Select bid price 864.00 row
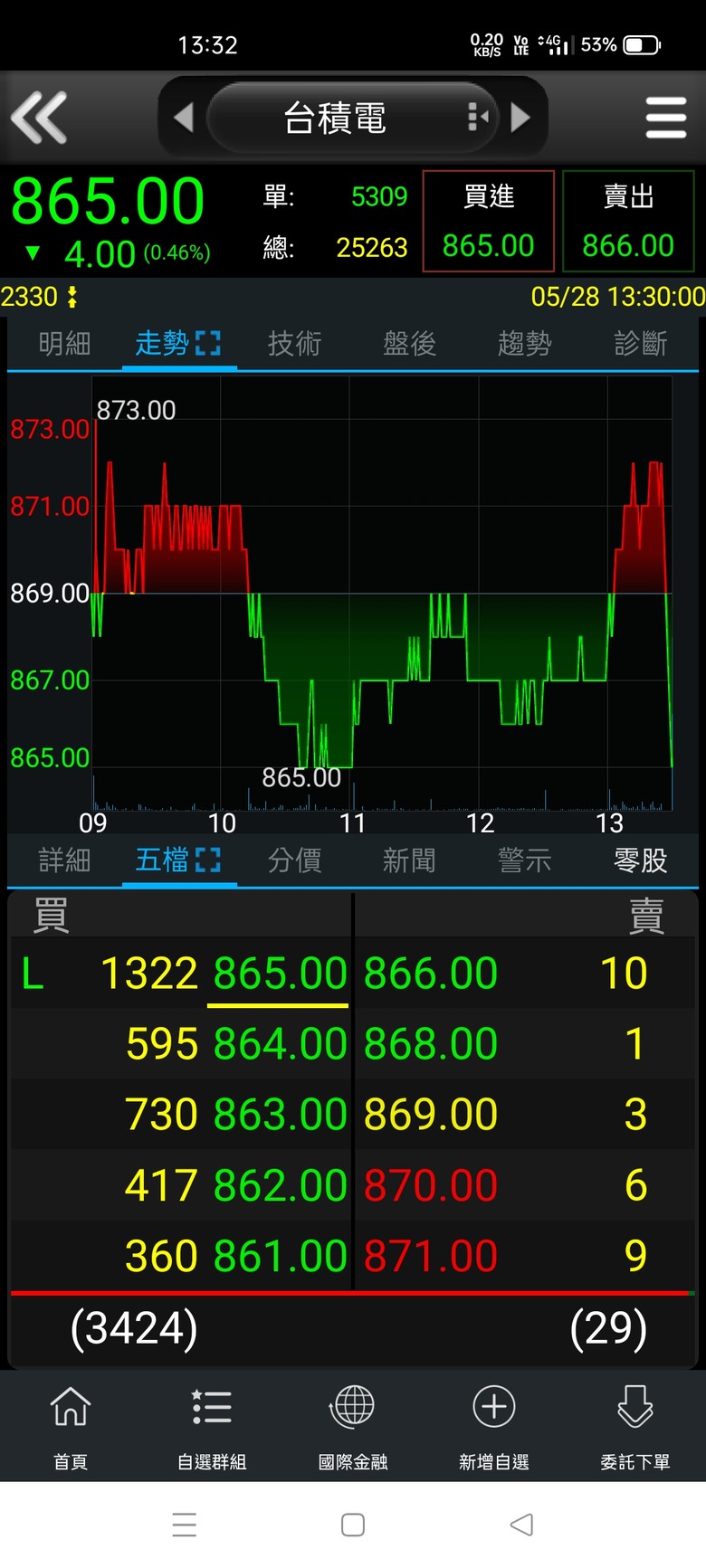The width and height of the screenshot is (706, 1568). coord(281,1044)
